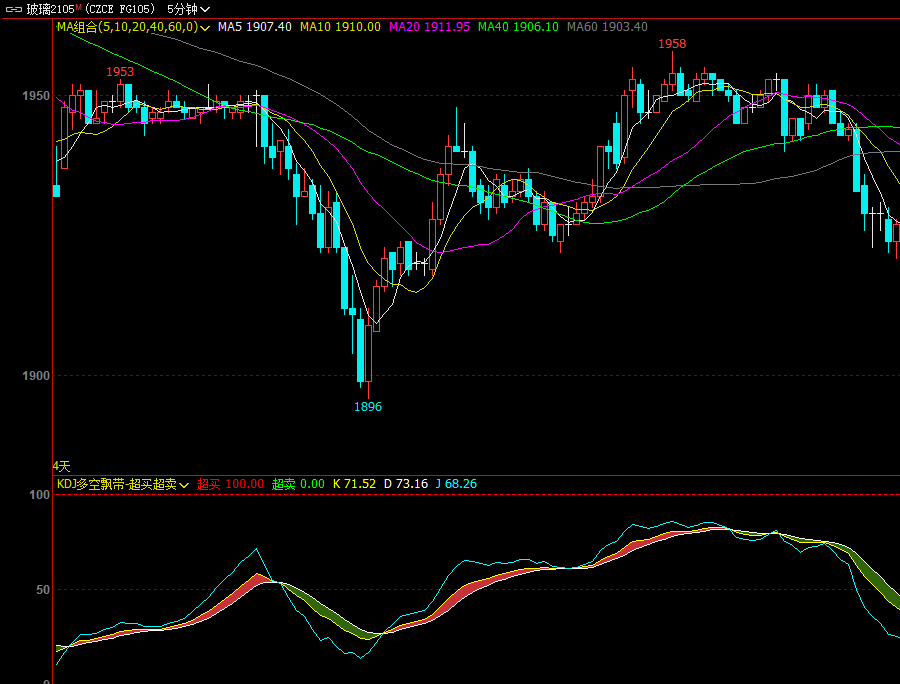Click the 玻璃2105 contract name
The height and width of the screenshot is (684, 900).
point(48,9)
